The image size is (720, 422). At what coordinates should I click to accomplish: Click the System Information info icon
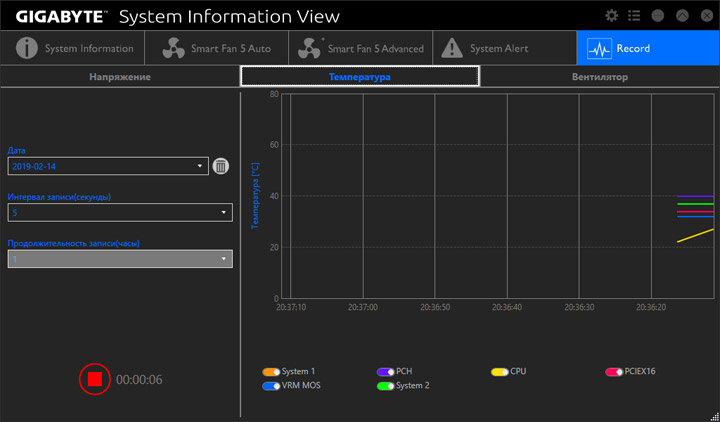click(x=27, y=48)
